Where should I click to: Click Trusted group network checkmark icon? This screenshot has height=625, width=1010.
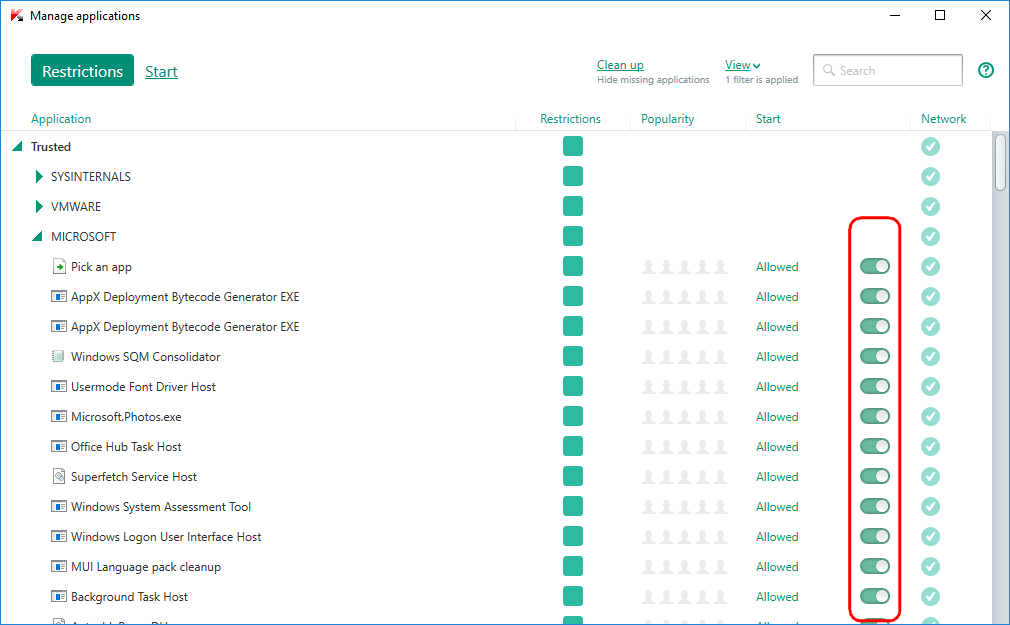(x=930, y=146)
